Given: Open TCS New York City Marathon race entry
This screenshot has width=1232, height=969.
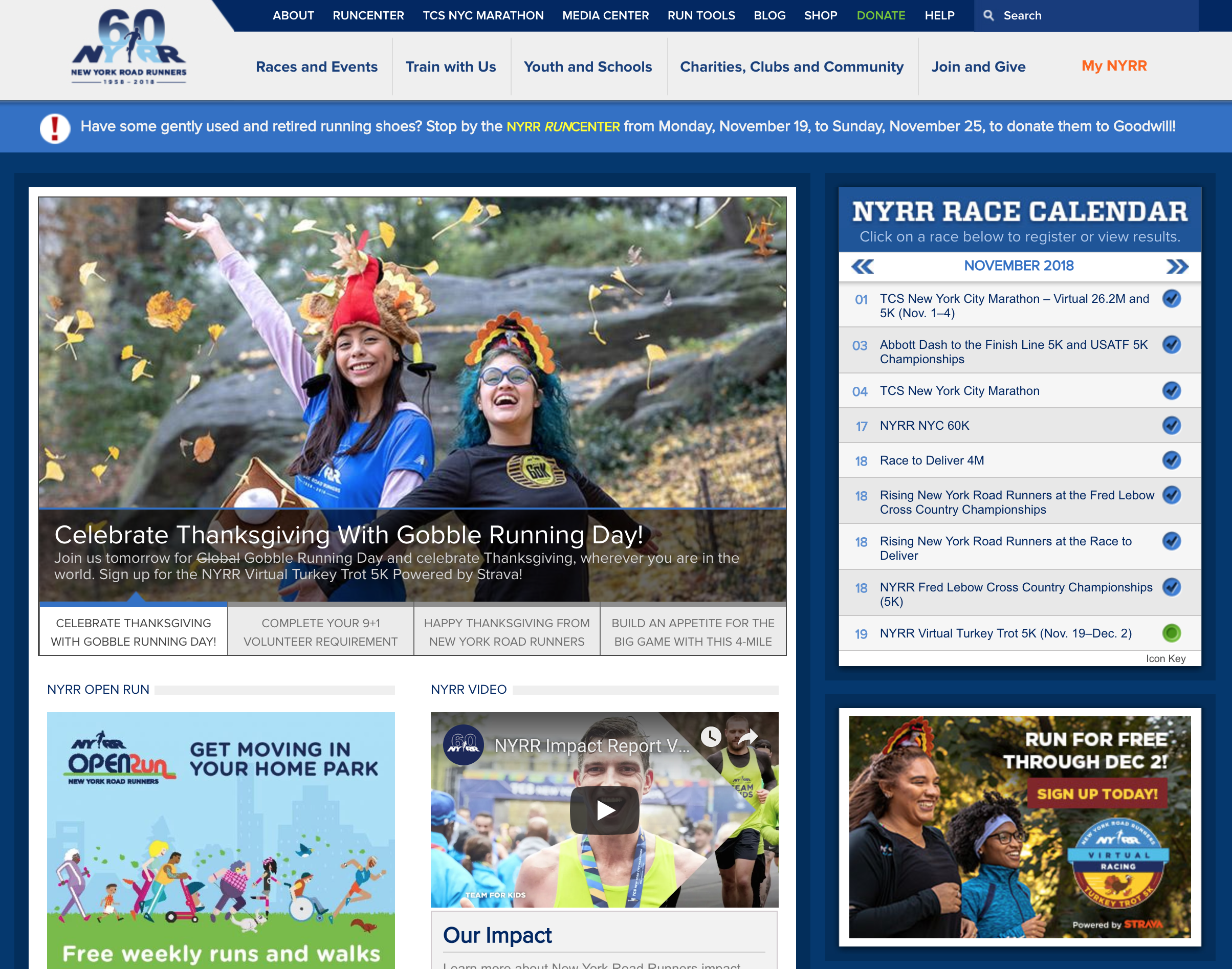Looking at the screenshot, I should point(960,391).
